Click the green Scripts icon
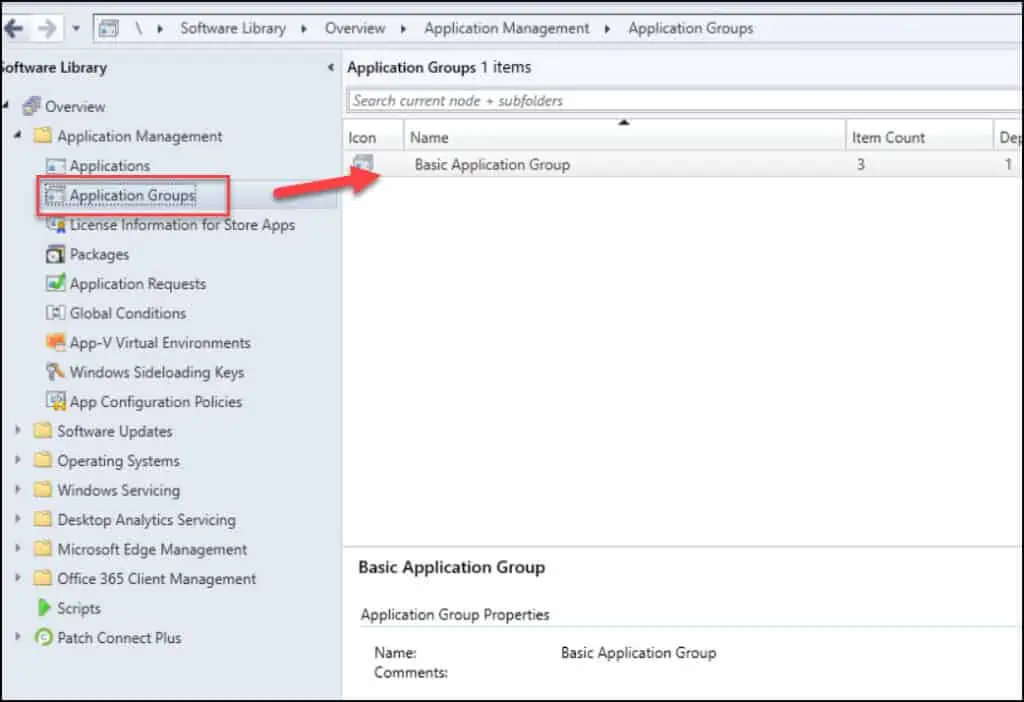Image resolution: width=1024 pixels, height=702 pixels. [44, 607]
